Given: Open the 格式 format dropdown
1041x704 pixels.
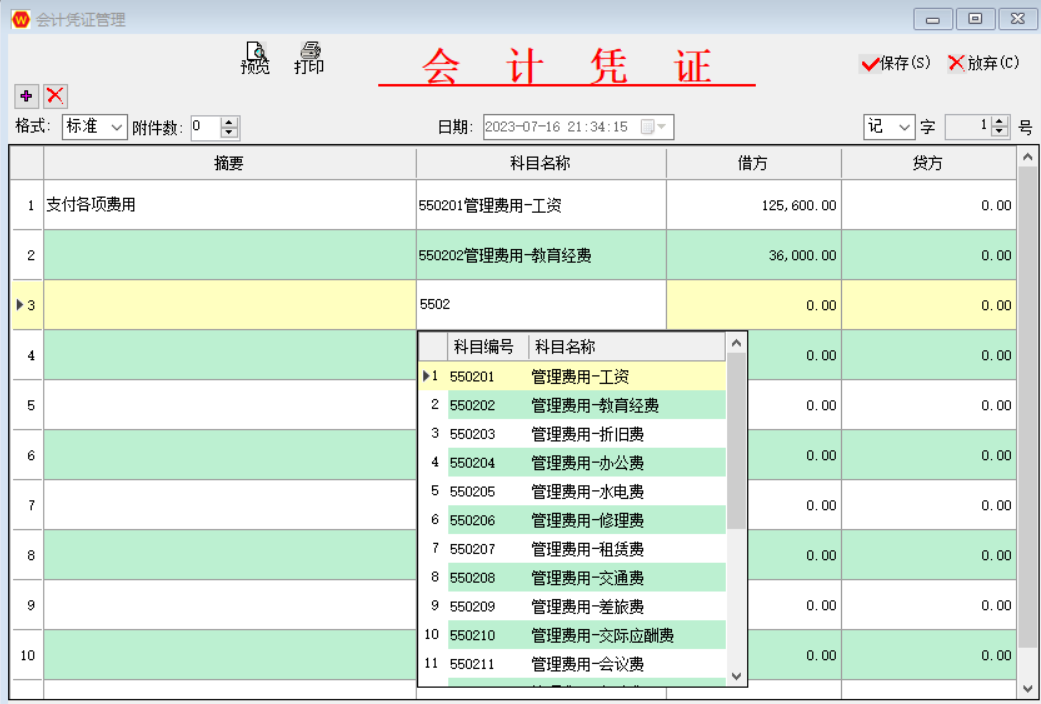Looking at the screenshot, I should [x=116, y=127].
